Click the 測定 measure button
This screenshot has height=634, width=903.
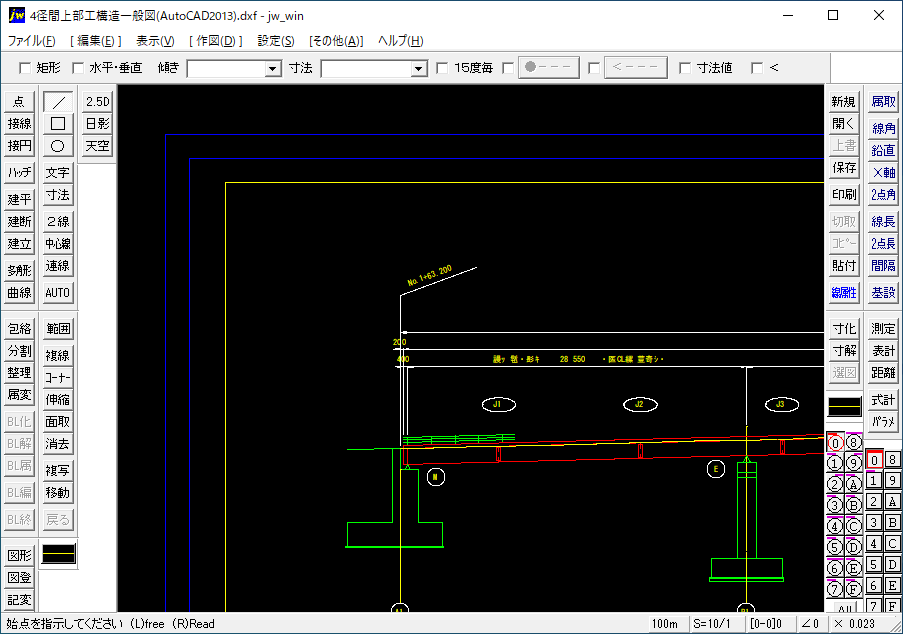coord(883,328)
